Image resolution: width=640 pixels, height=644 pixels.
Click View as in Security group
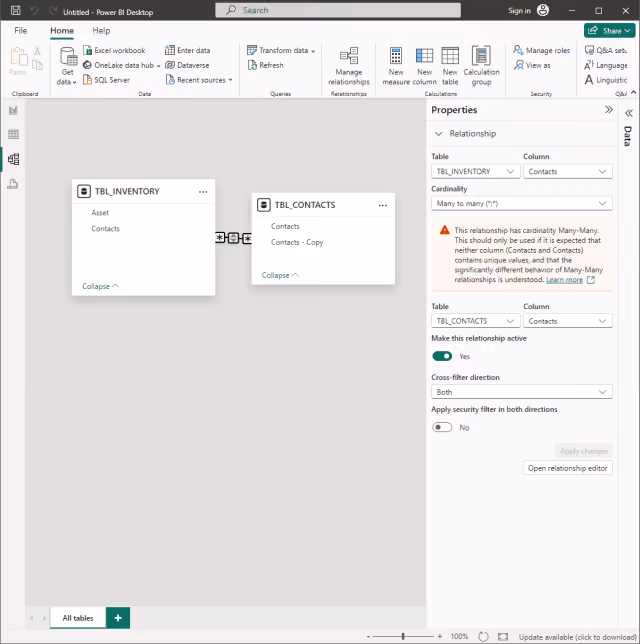[532, 65]
